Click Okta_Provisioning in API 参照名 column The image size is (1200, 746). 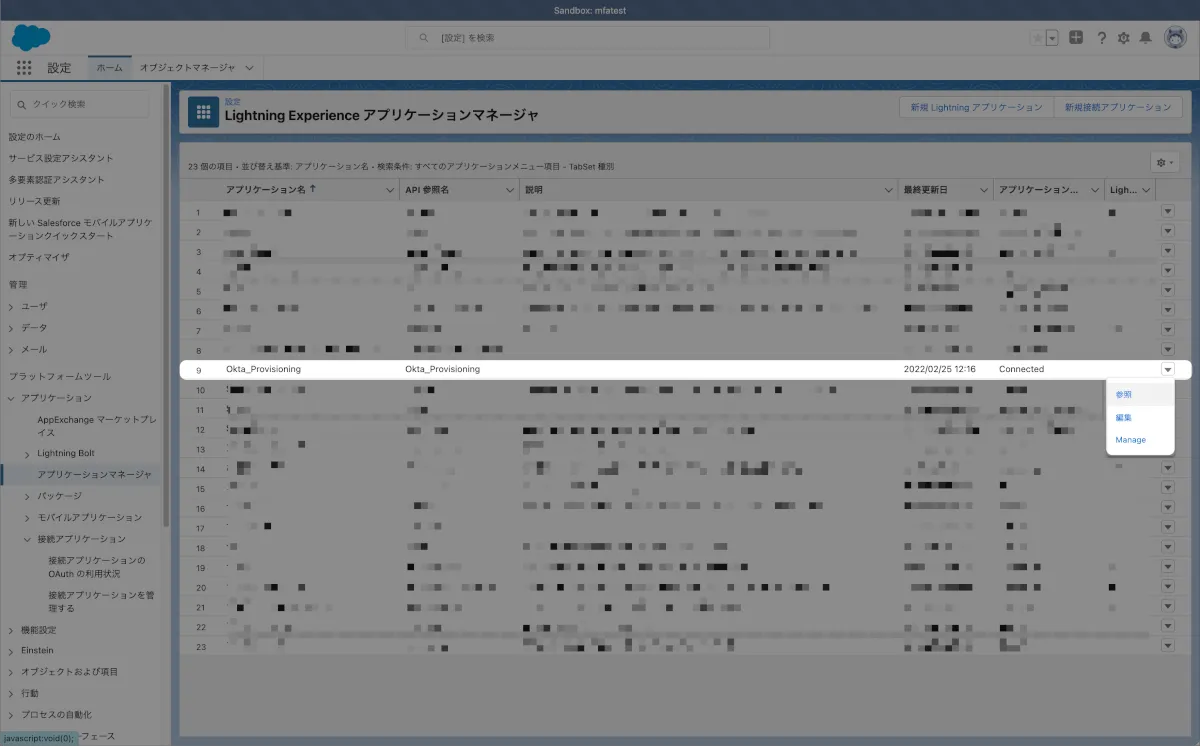(x=442, y=369)
